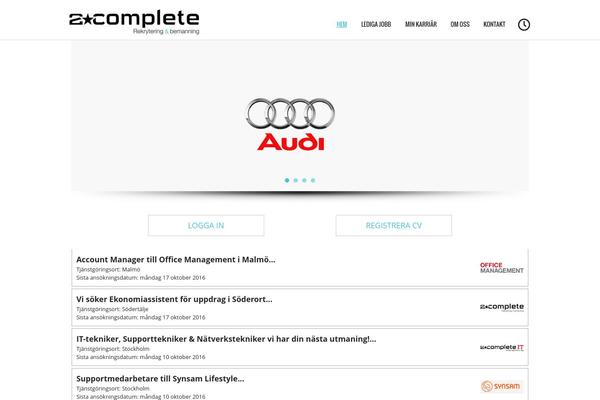
Task: Open the OM OSS menu item
Action: tap(460, 24)
